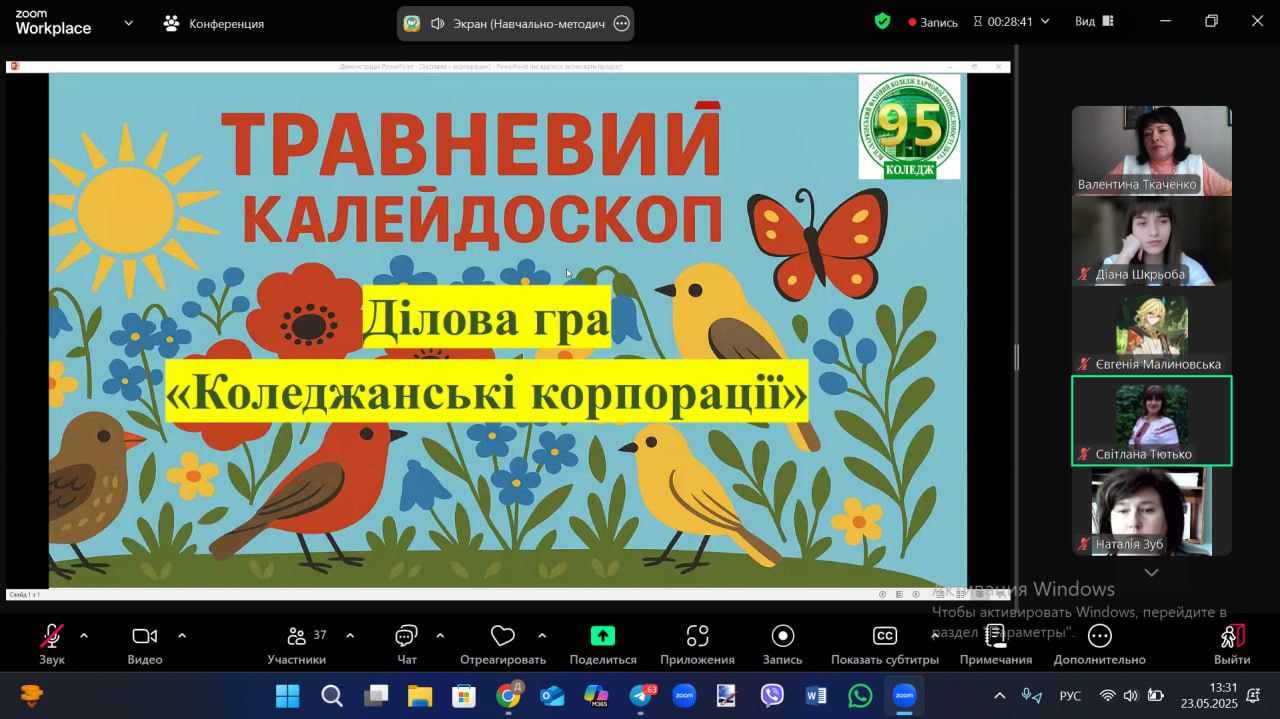Open the Вид view layout menu
Screen dimensions: 1280x719
(1094, 21)
